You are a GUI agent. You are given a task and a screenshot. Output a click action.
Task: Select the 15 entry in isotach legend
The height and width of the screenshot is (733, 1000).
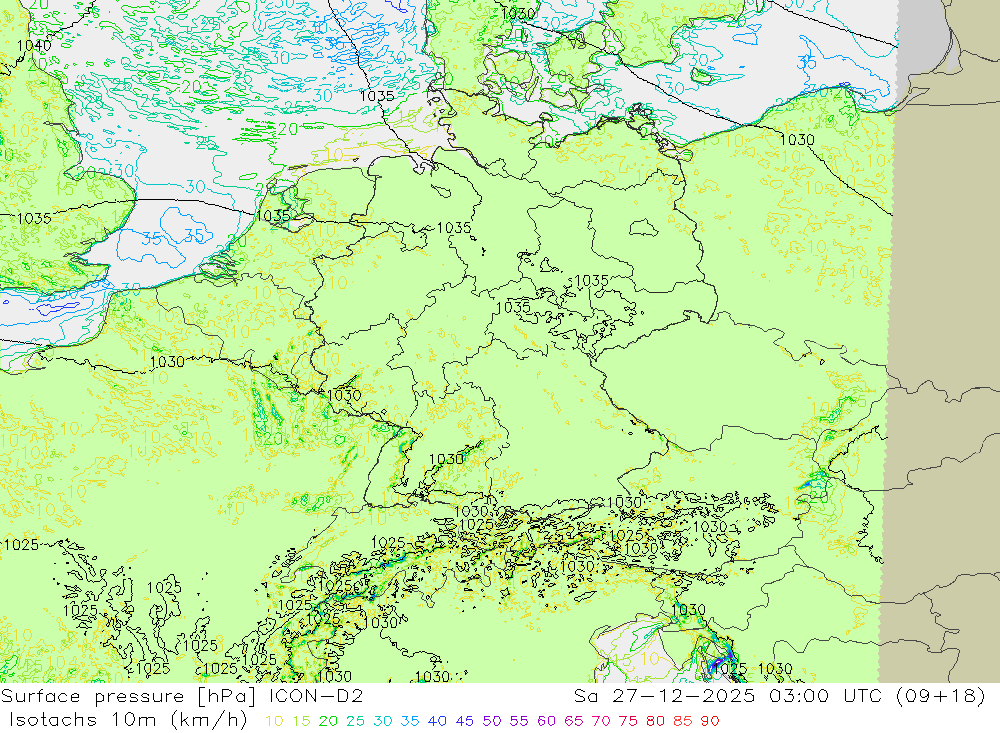pos(301,722)
